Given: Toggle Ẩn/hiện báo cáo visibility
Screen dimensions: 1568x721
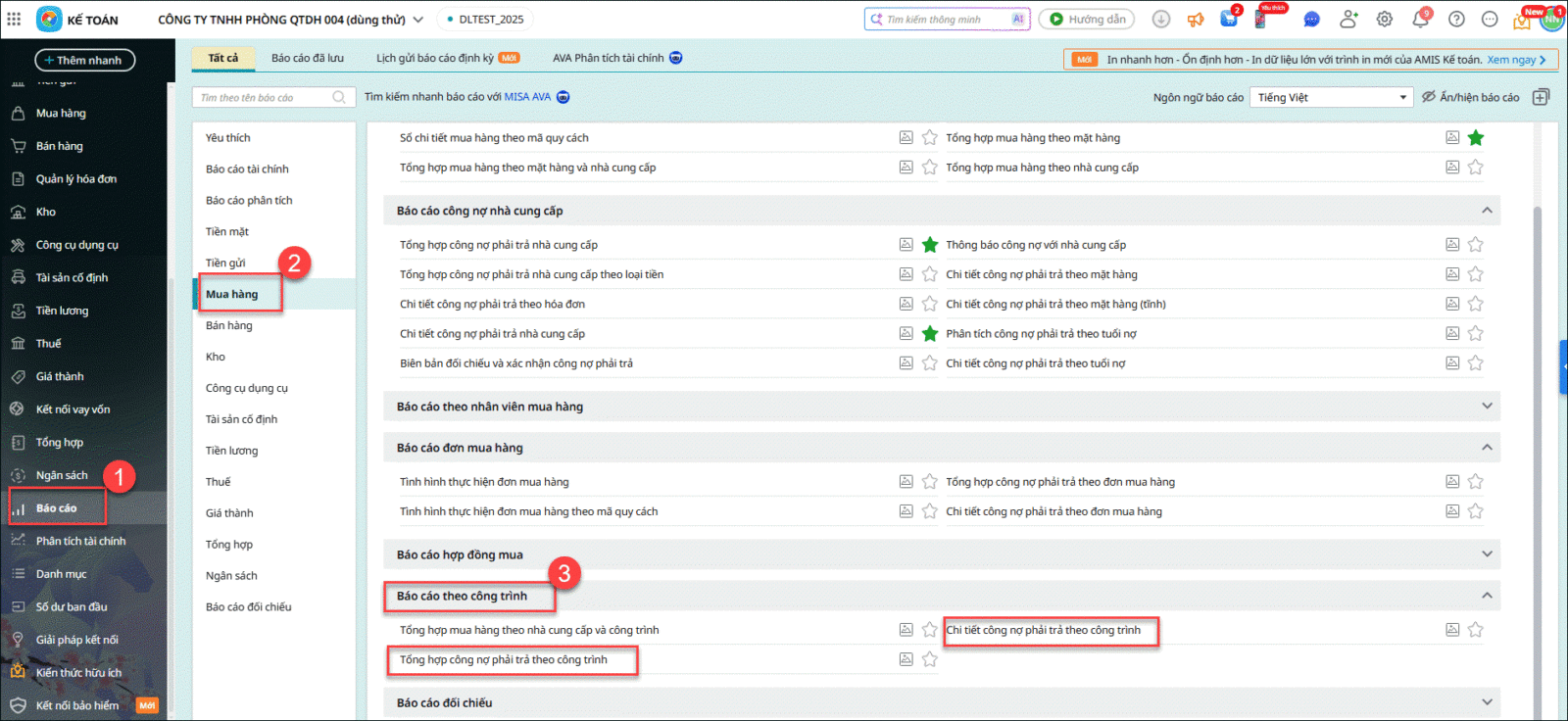Looking at the screenshot, I should pos(1470,97).
